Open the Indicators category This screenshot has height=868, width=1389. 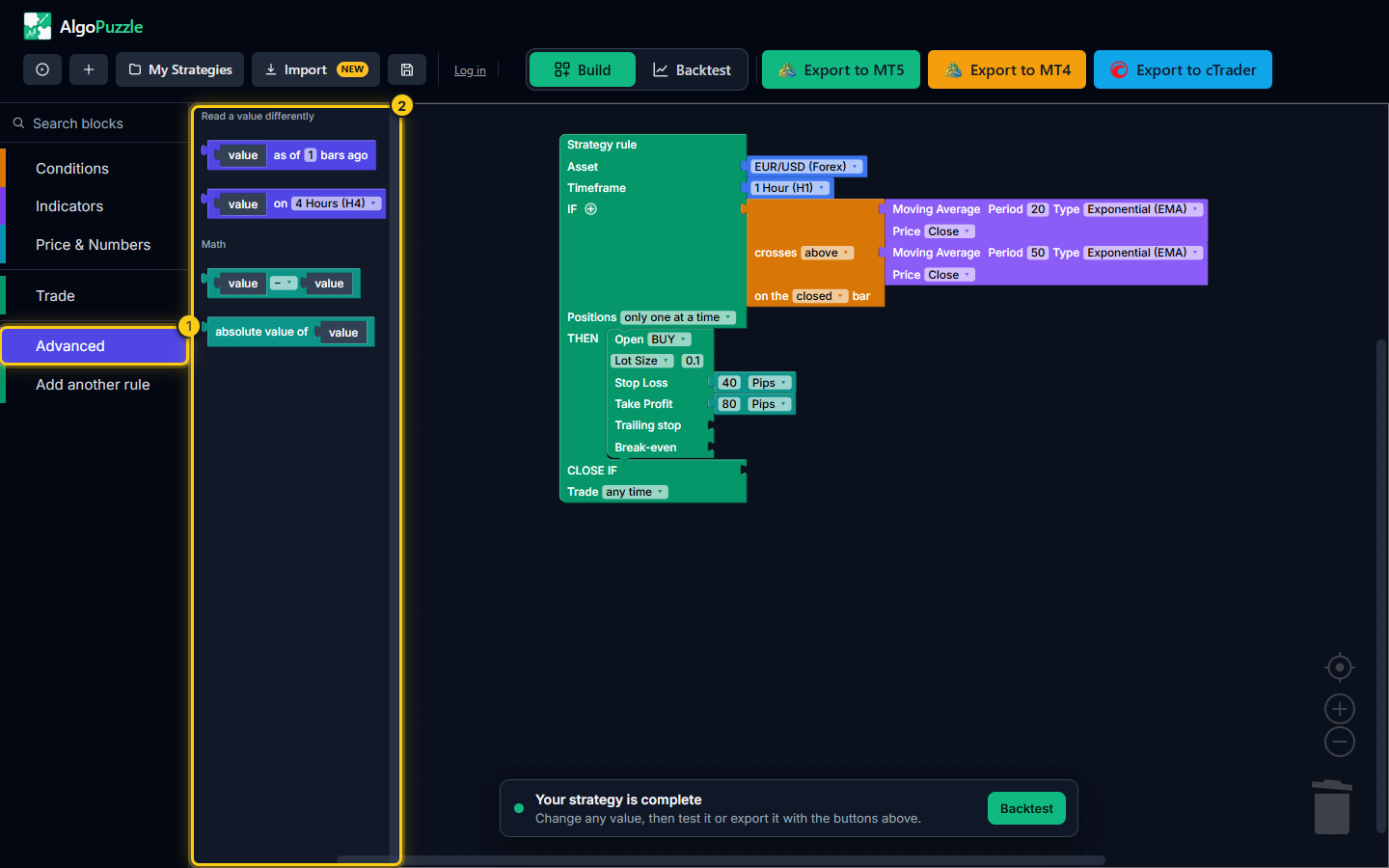tap(95, 206)
